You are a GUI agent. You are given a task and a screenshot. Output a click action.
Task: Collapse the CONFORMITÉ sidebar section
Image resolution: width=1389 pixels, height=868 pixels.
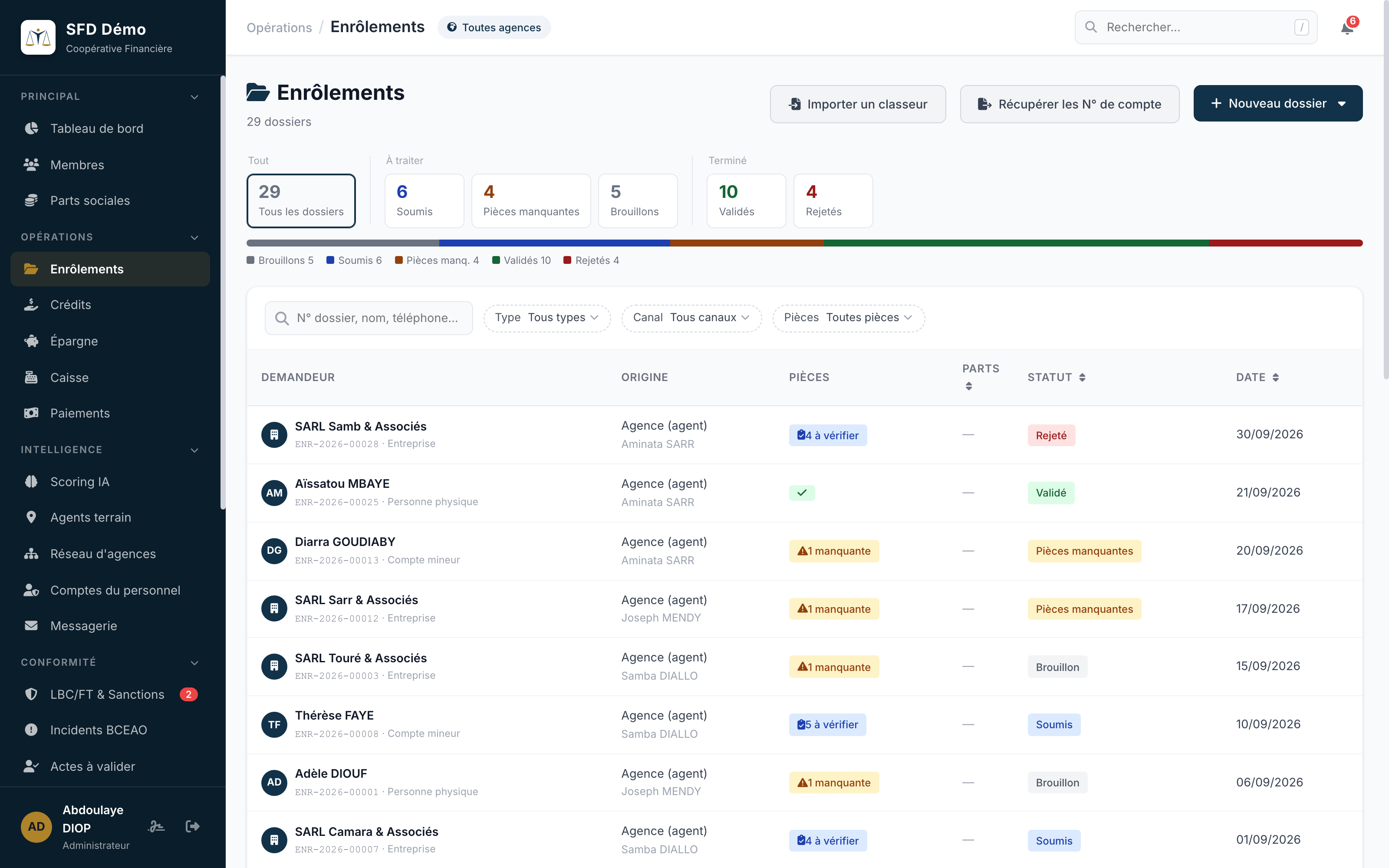click(110, 662)
